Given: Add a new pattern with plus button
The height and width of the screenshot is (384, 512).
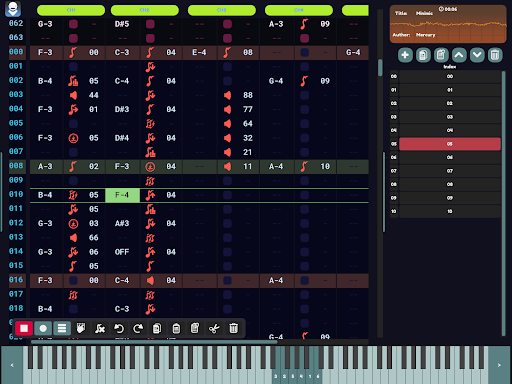Looking at the screenshot, I should click(405, 55).
